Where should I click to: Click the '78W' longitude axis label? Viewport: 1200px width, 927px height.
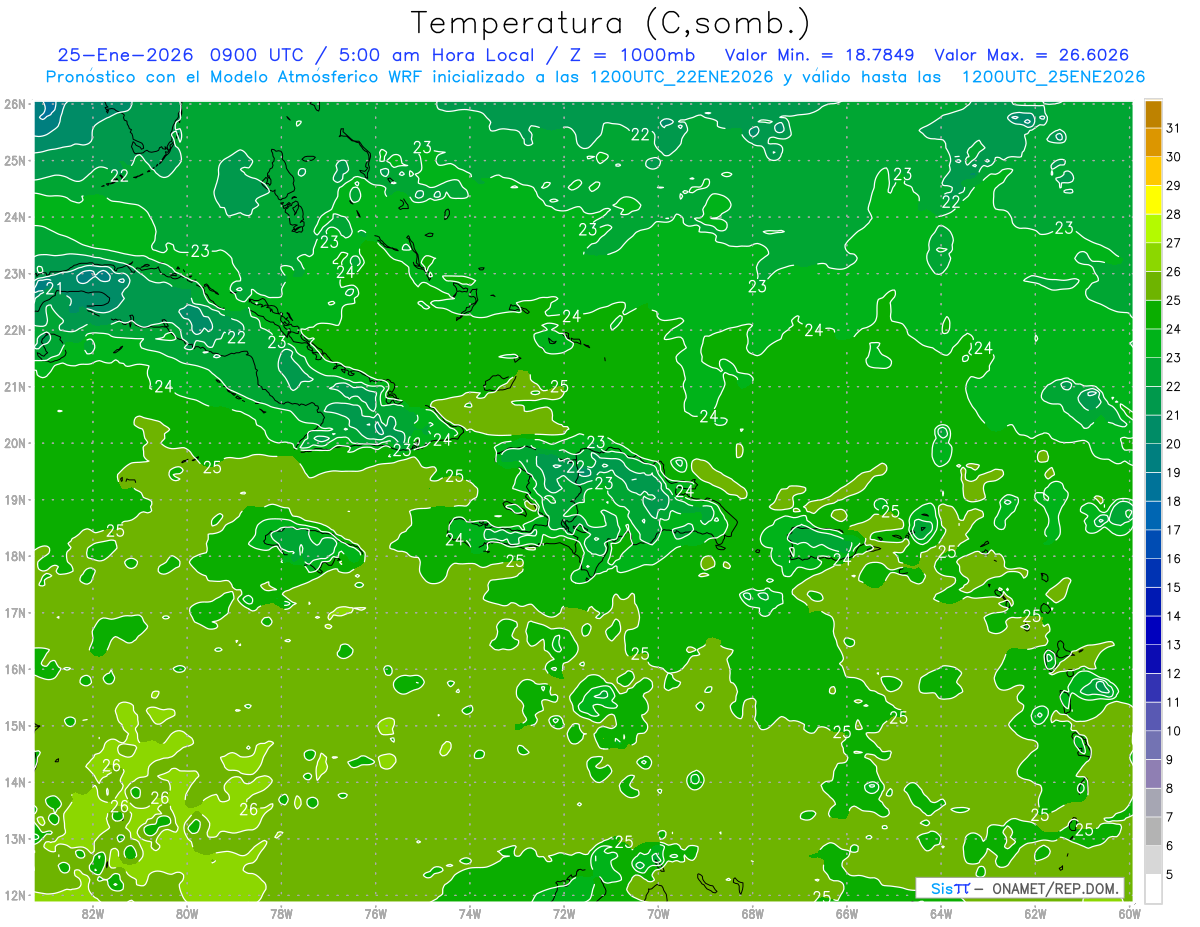[281, 913]
